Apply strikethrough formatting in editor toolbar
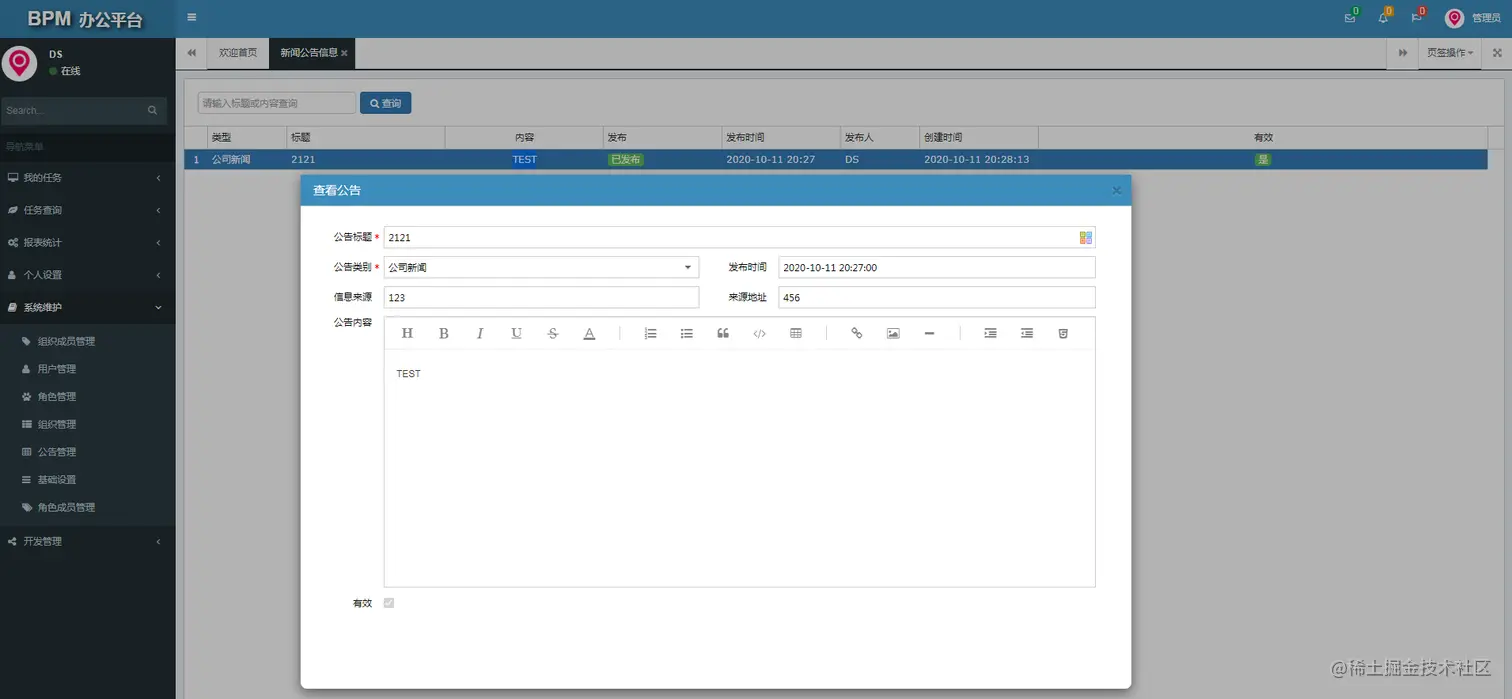 [553, 333]
